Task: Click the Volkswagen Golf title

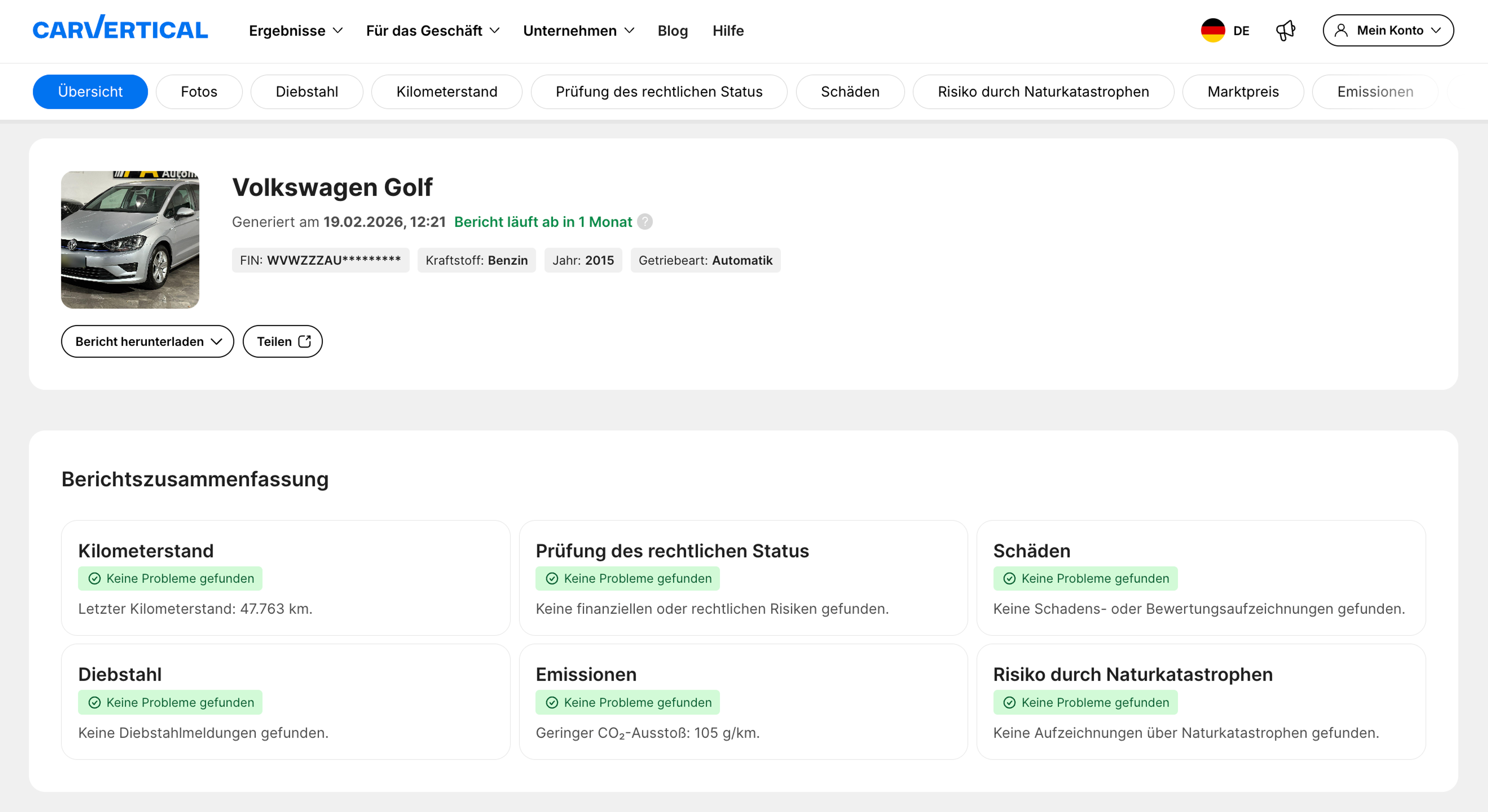Action: [x=332, y=187]
